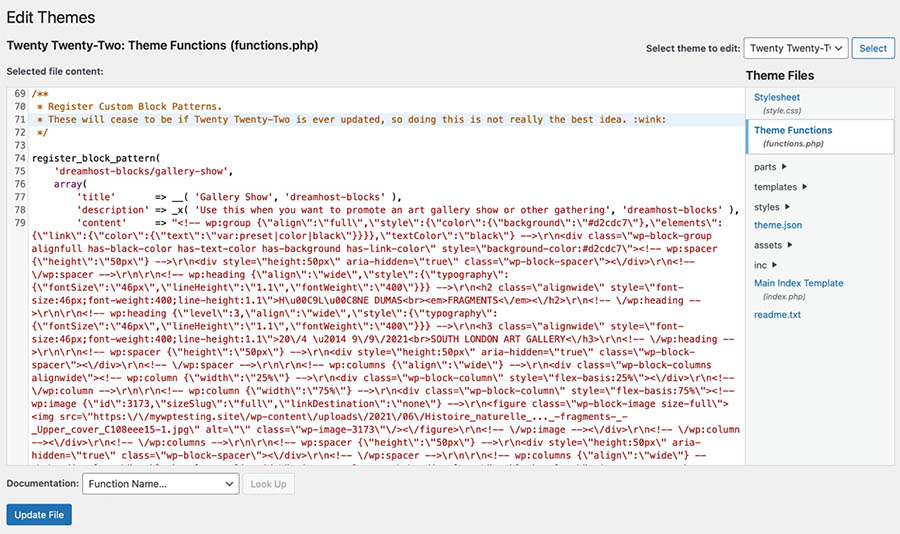Screen dimensions: 900x534
Task: Expand the inc folder
Action: pos(765,265)
